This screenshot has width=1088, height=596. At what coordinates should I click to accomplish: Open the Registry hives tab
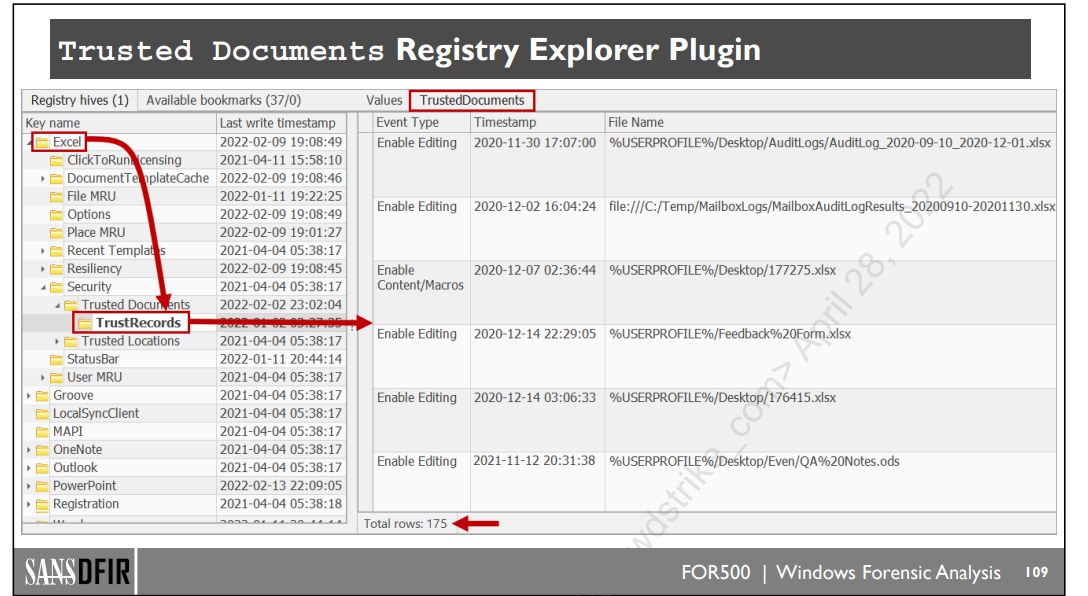[79, 100]
